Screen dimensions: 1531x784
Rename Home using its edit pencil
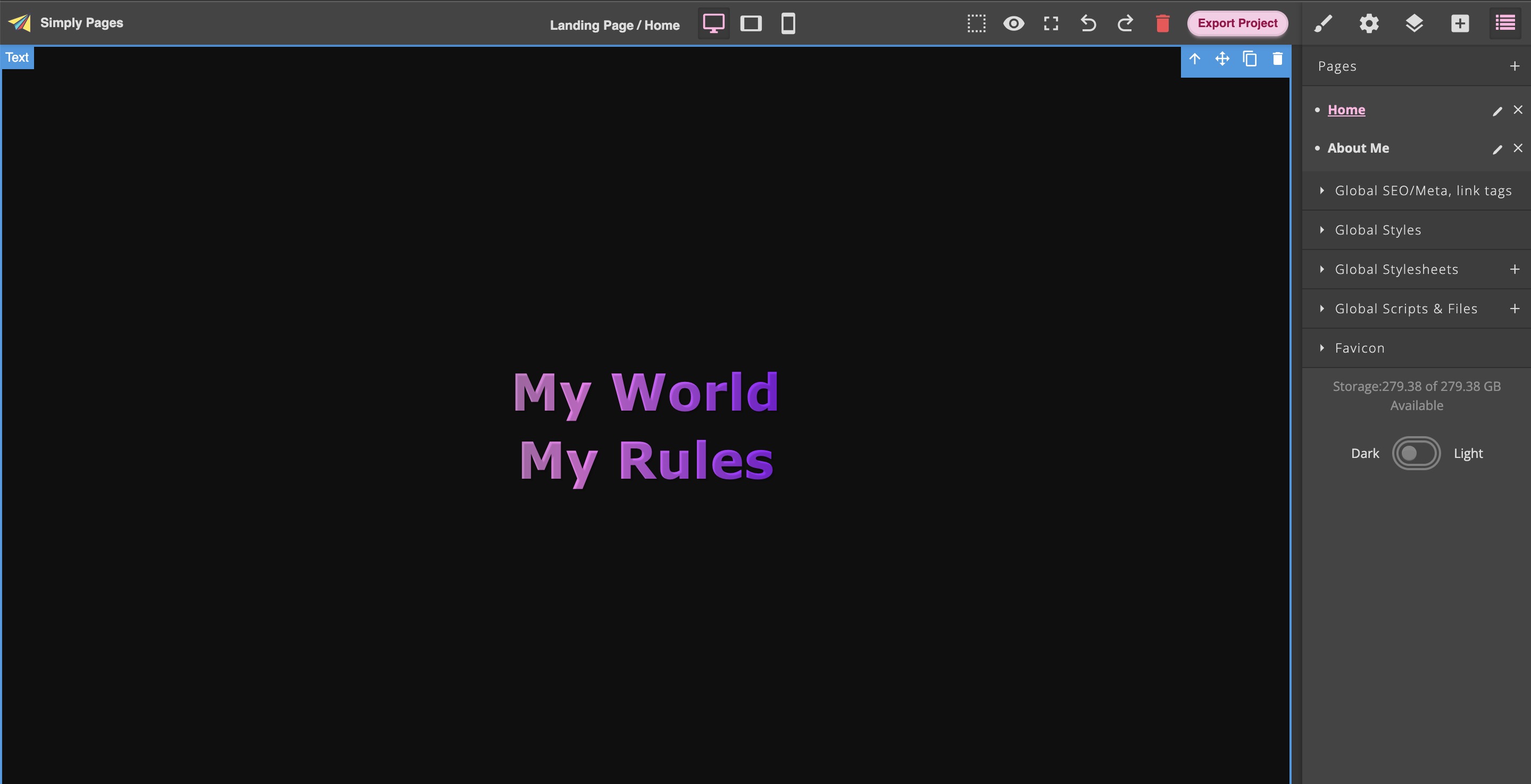(x=1497, y=110)
